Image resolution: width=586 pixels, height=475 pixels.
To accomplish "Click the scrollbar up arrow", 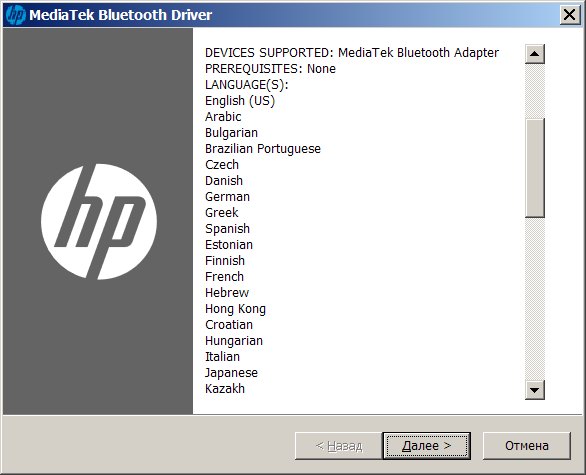I will pyautogui.click(x=534, y=54).
